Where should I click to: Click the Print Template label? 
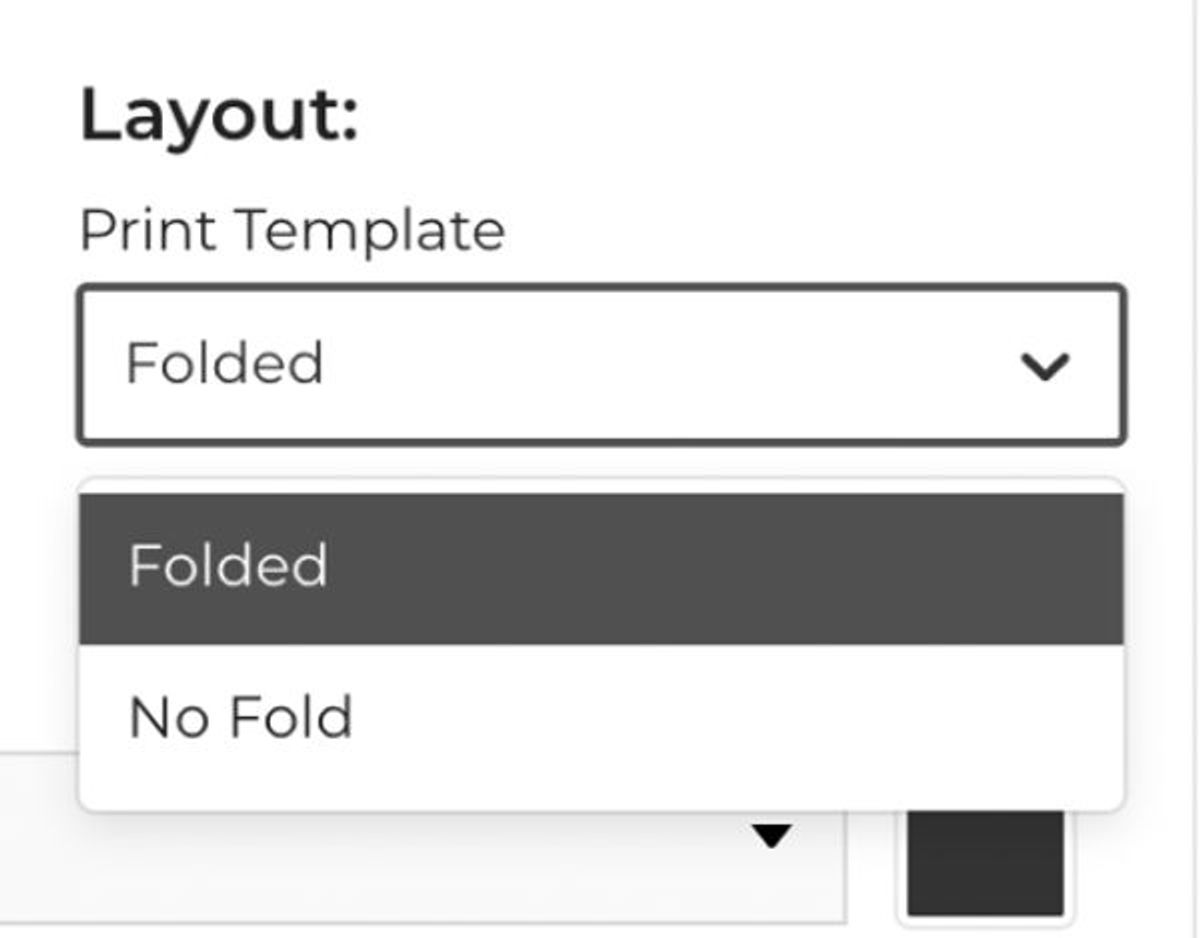(294, 228)
